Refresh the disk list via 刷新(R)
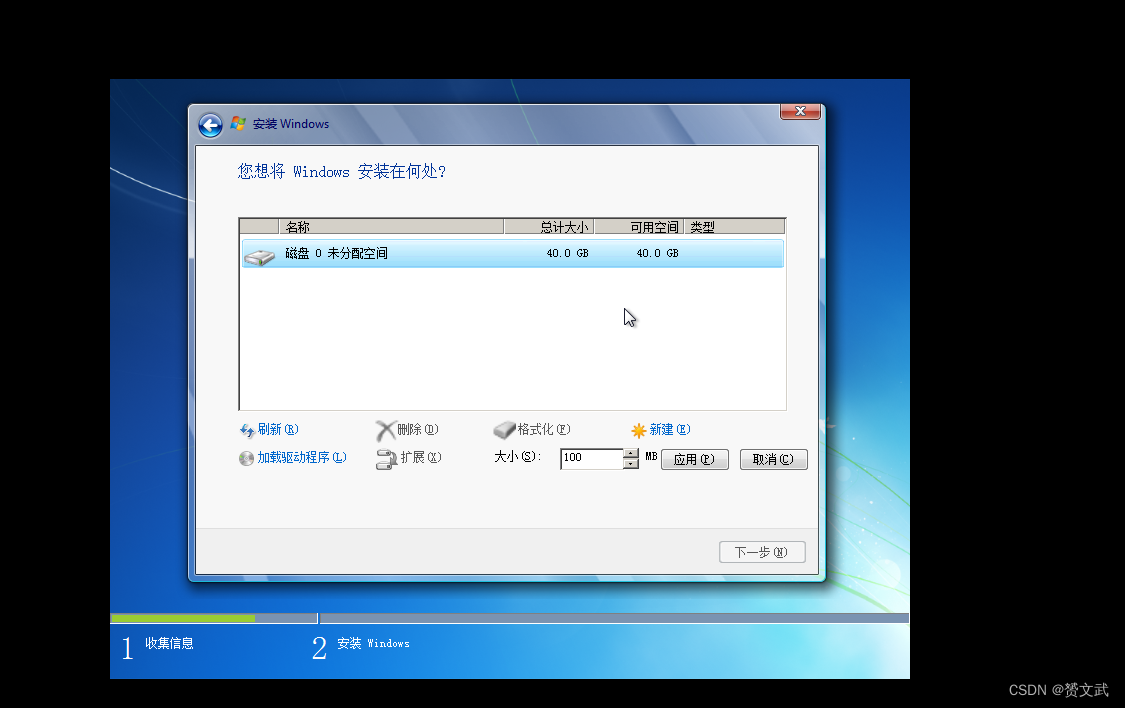This screenshot has height=708, width=1125. [x=278, y=429]
